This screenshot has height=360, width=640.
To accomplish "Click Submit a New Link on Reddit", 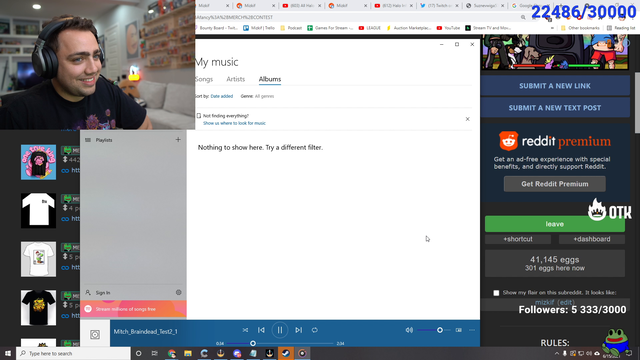I will coord(555,86).
